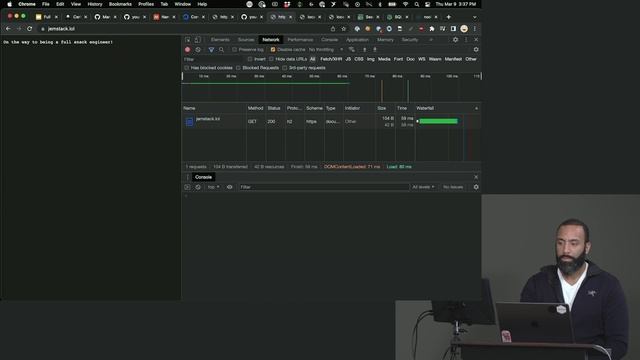Toggle Chrome side panel icon
640x360 pixels.
[453, 29]
